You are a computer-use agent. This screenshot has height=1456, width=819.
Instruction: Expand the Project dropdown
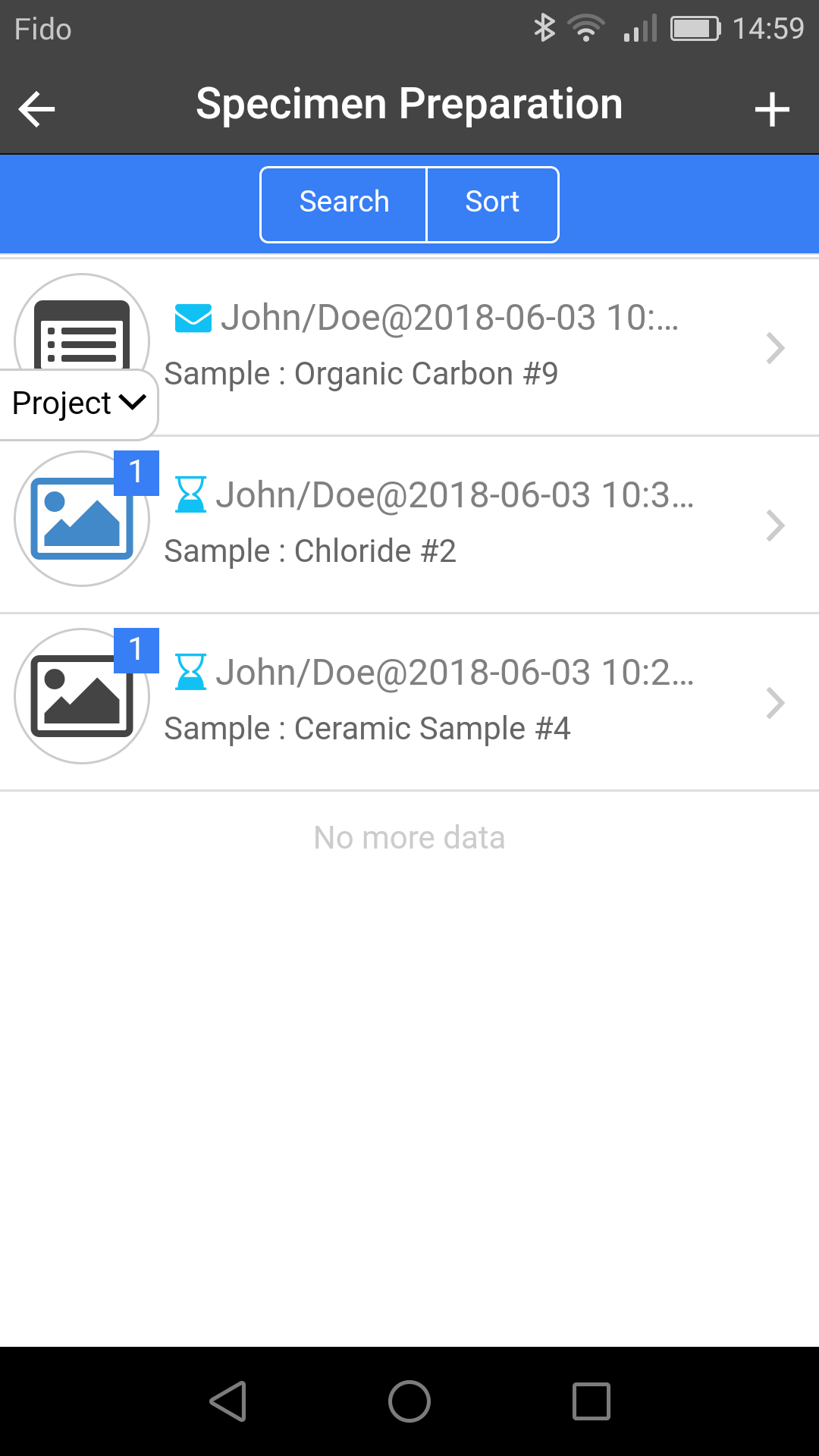tap(78, 403)
